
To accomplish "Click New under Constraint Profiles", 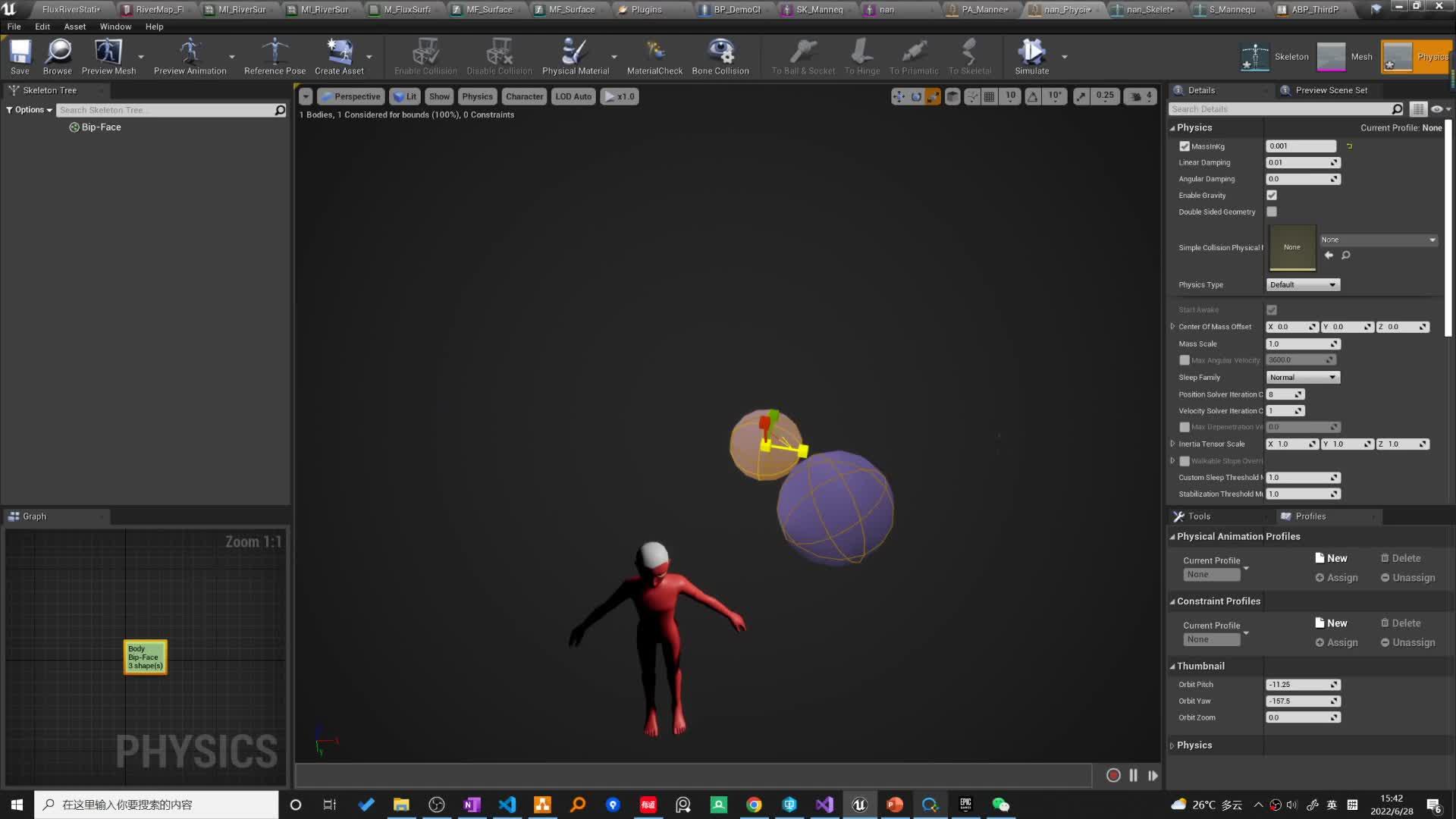I will 1336,623.
